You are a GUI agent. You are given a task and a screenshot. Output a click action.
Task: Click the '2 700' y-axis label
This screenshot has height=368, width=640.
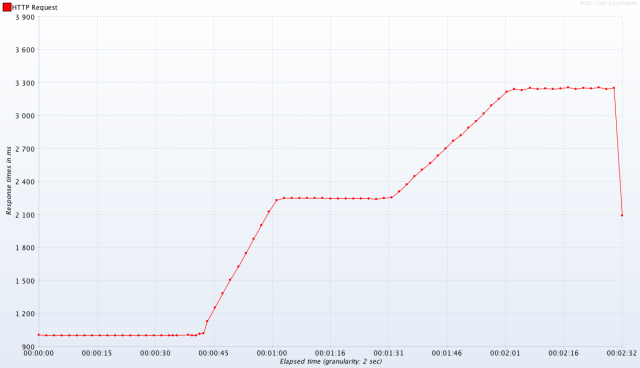25,149
